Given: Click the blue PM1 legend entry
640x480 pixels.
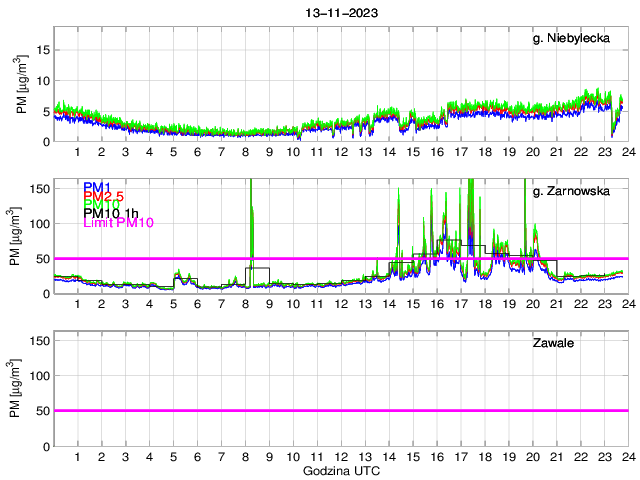Looking at the screenshot, I should pos(97,187).
